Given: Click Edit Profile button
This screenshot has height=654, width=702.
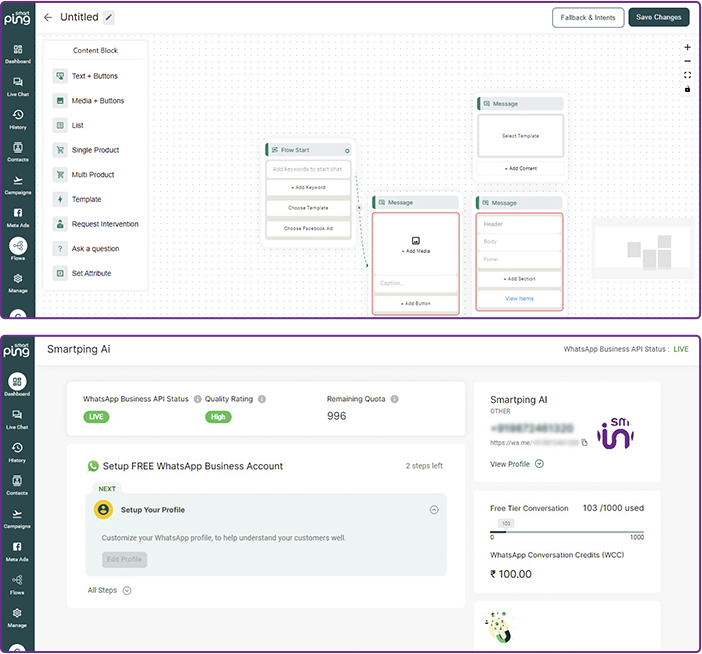Looking at the screenshot, I should pyautogui.click(x=124, y=560).
